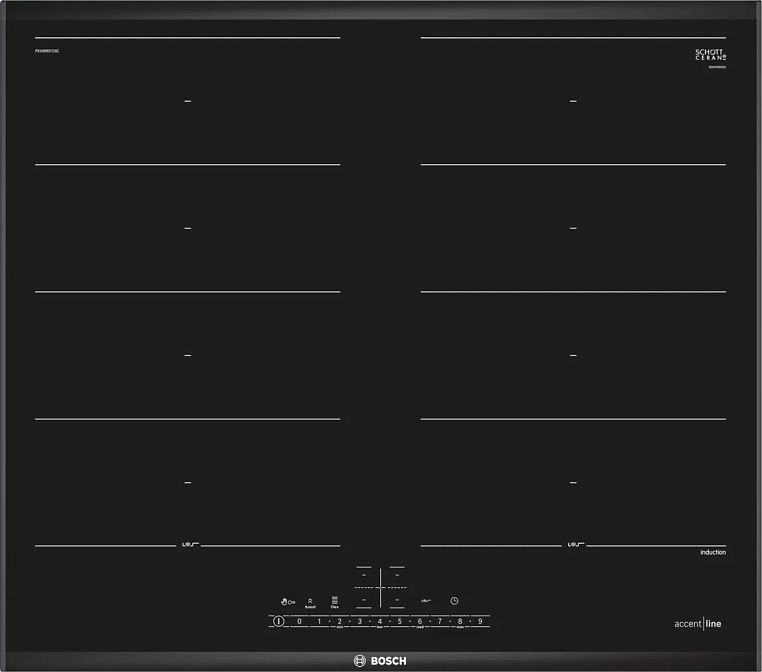This screenshot has height=672, width=762.
Task: Click the accent line label
Action: [x=697, y=624]
